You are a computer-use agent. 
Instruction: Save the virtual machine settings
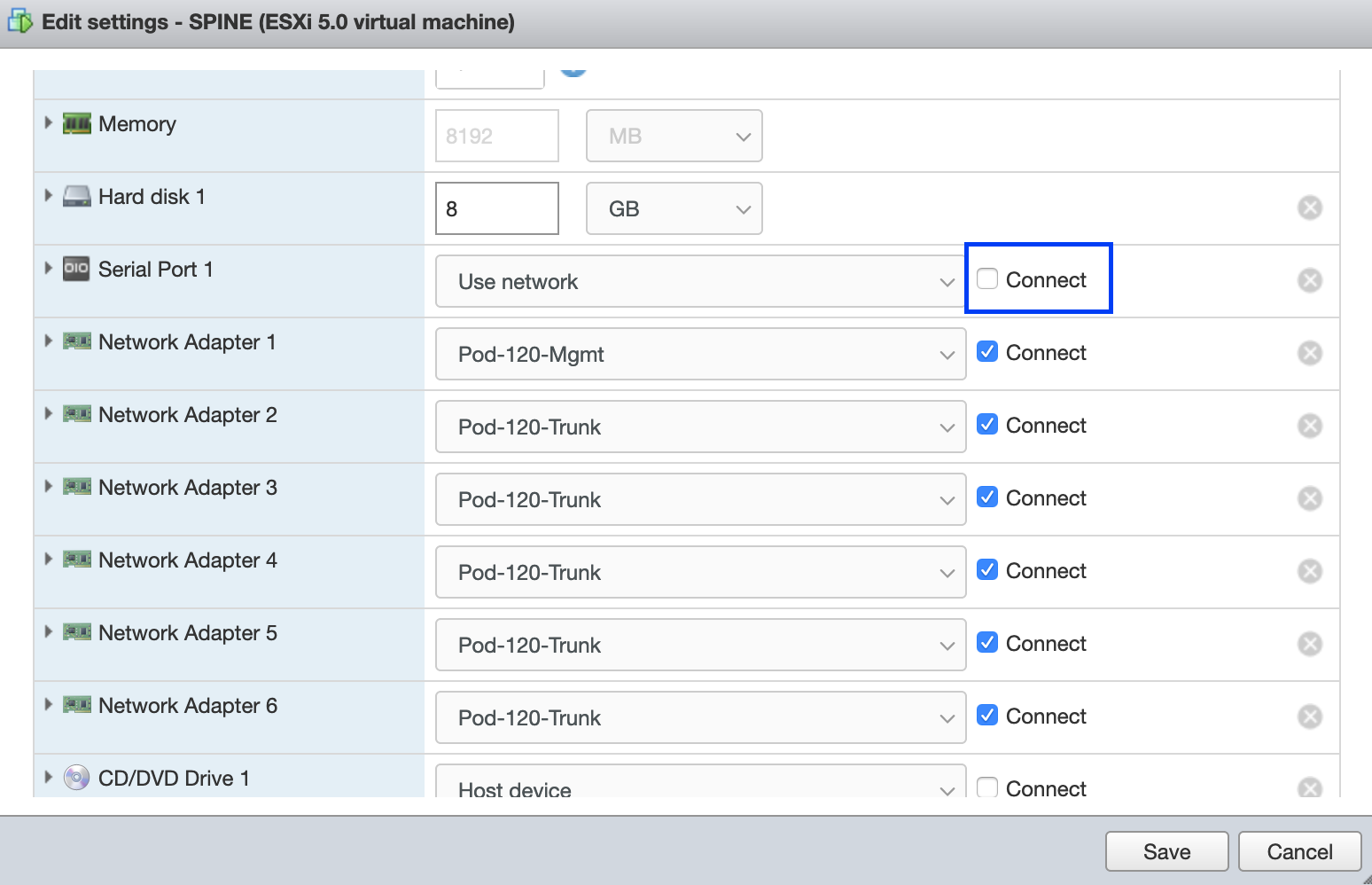(x=1166, y=851)
